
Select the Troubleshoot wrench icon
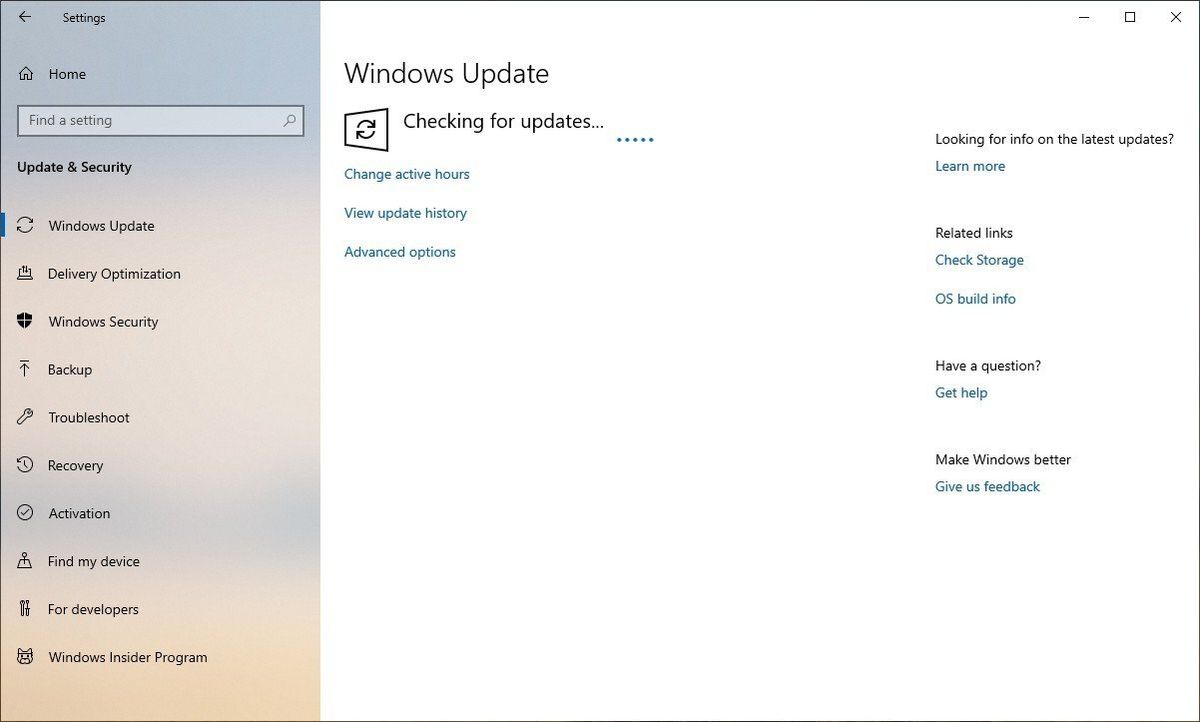(25, 417)
